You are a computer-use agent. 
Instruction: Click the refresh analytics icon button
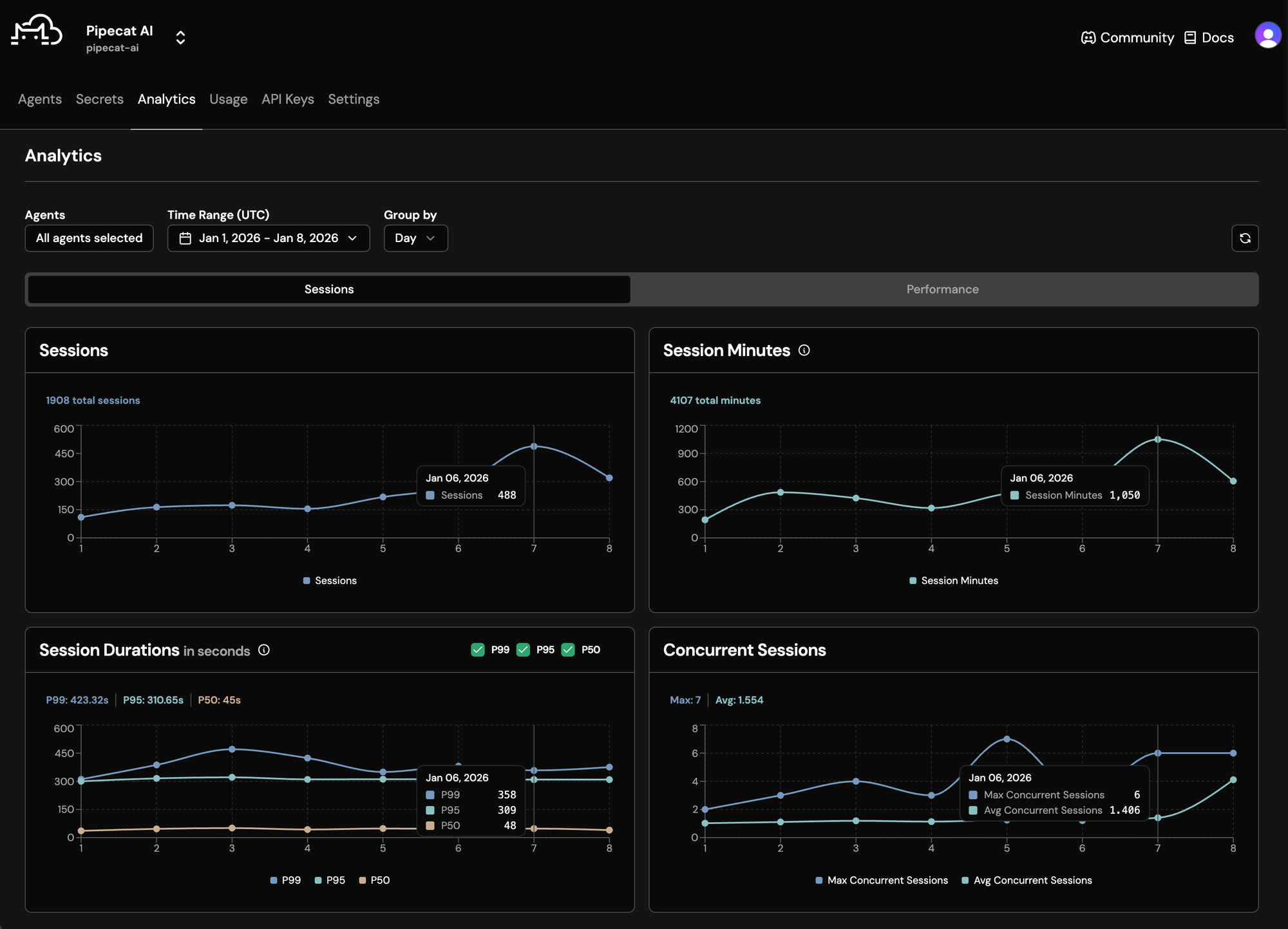tap(1245, 238)
